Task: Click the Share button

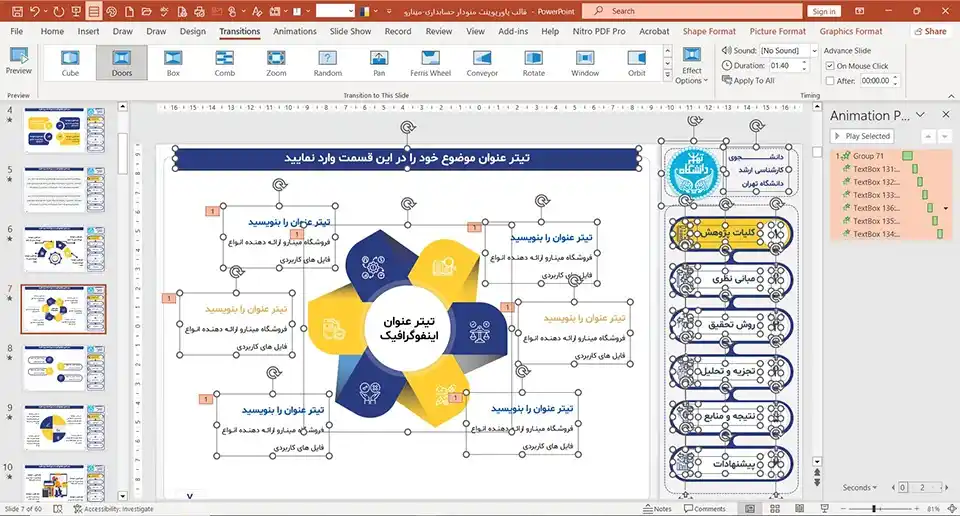Action: [930, 31]
